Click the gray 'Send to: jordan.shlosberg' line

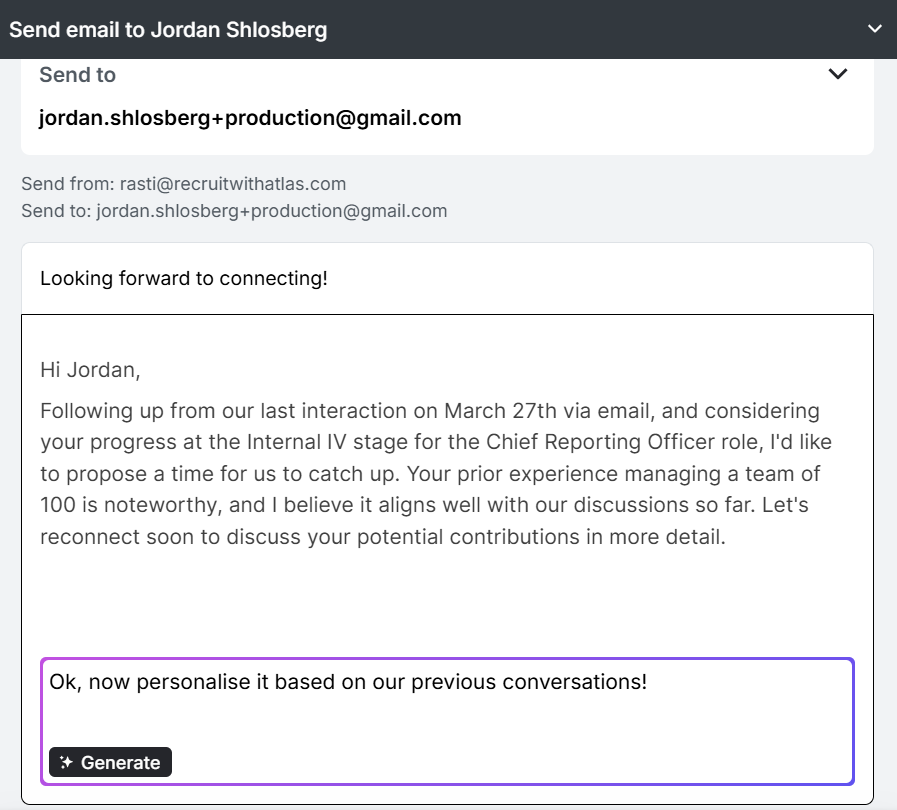[x=234, y=211]
